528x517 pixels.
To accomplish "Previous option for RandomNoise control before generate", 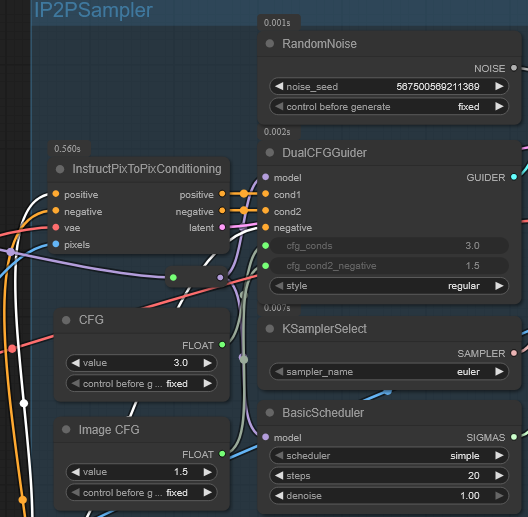I will (x=279, y=107).
